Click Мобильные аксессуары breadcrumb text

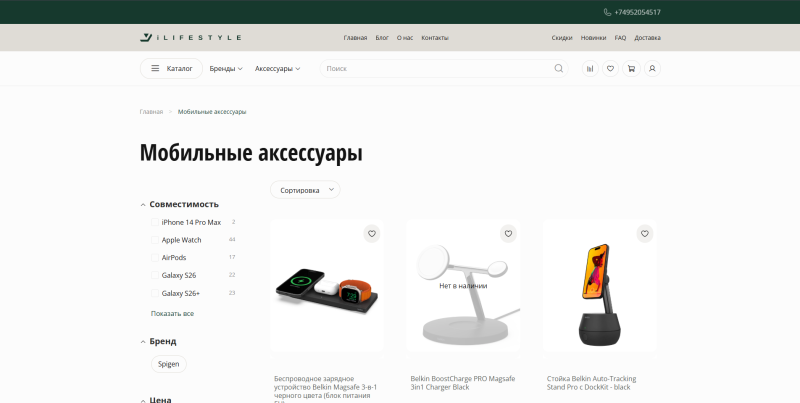click(x=212, y=112)
